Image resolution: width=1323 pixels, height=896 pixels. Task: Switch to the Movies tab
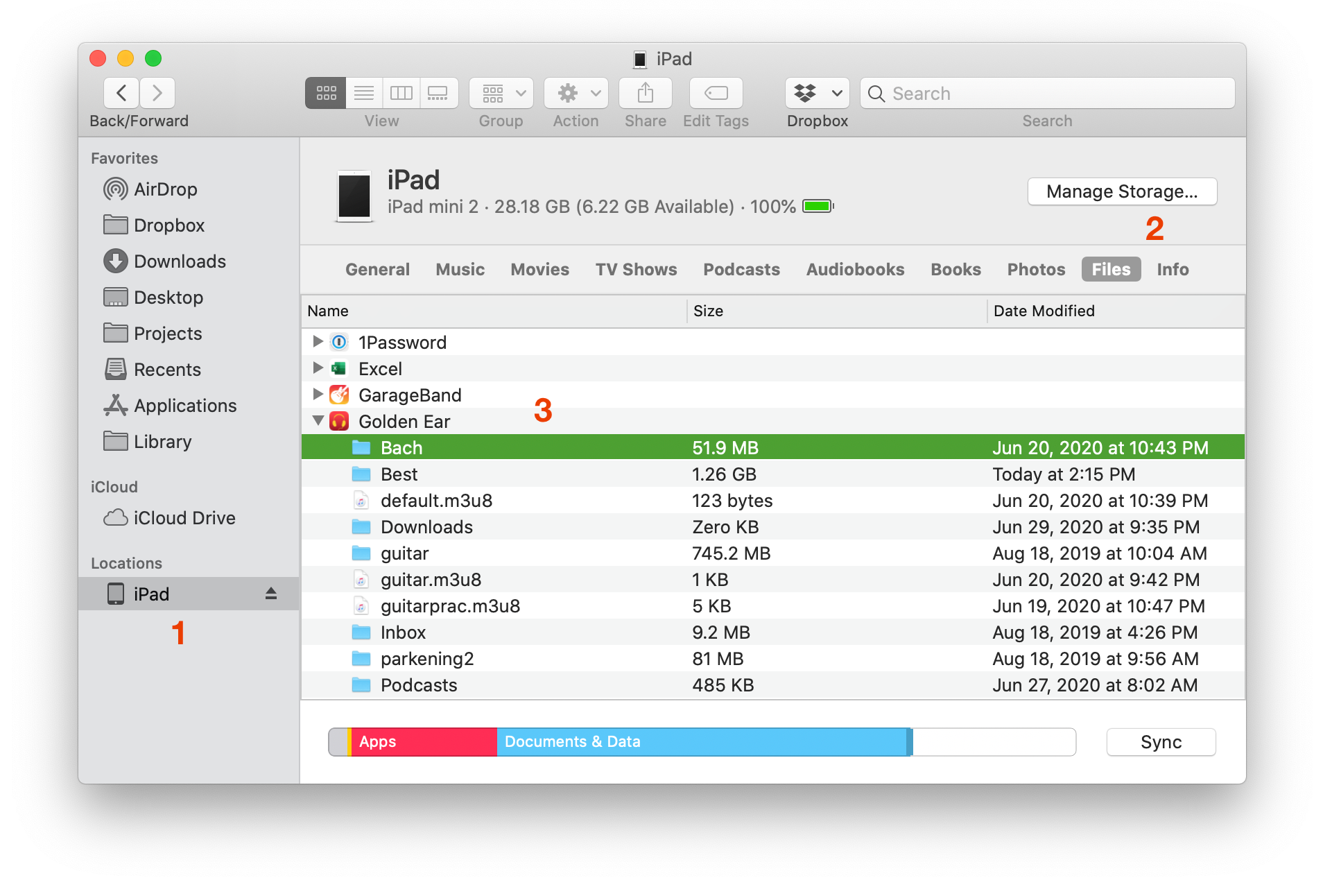point(539,269)
